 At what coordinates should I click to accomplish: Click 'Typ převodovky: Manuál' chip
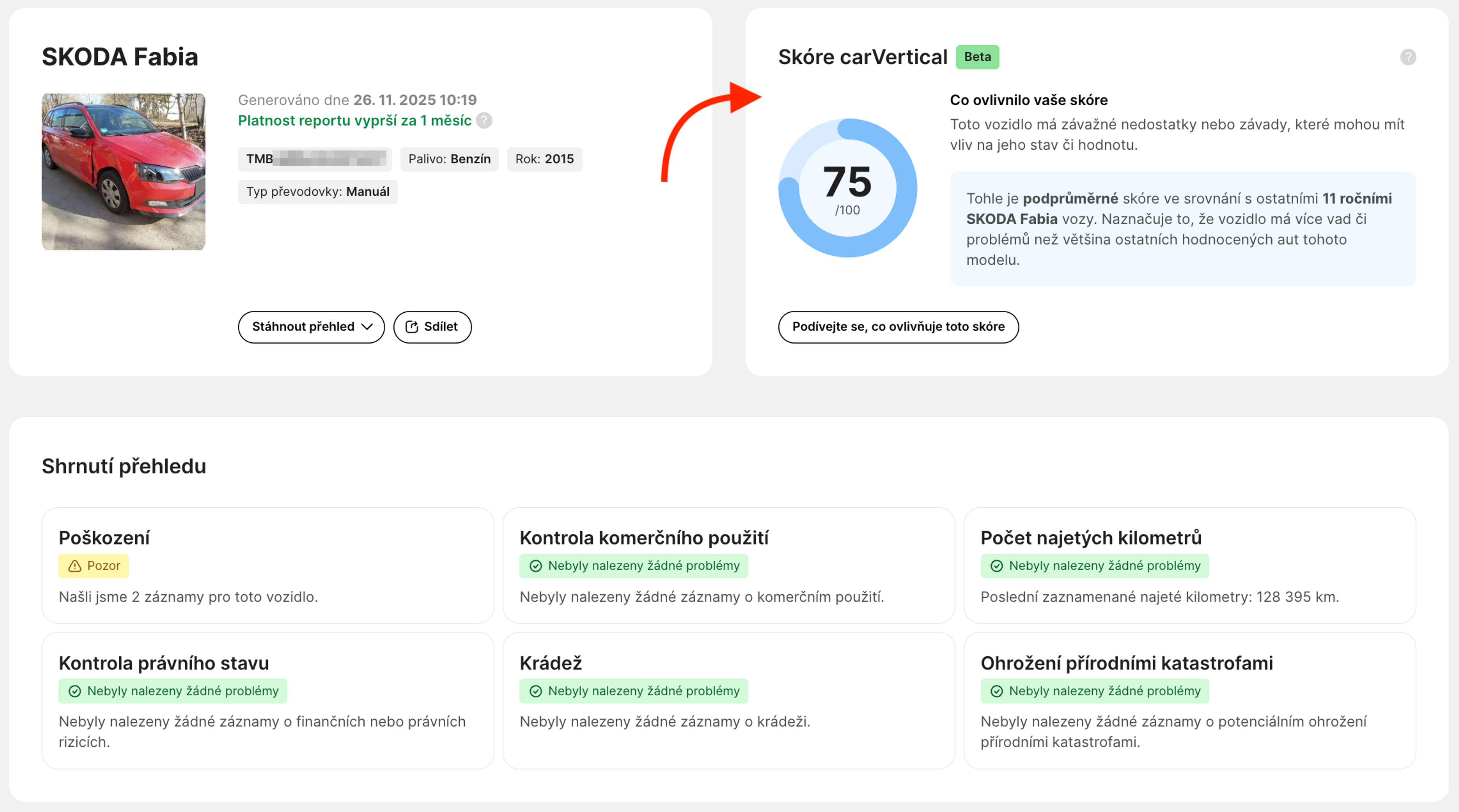point(318,192)
